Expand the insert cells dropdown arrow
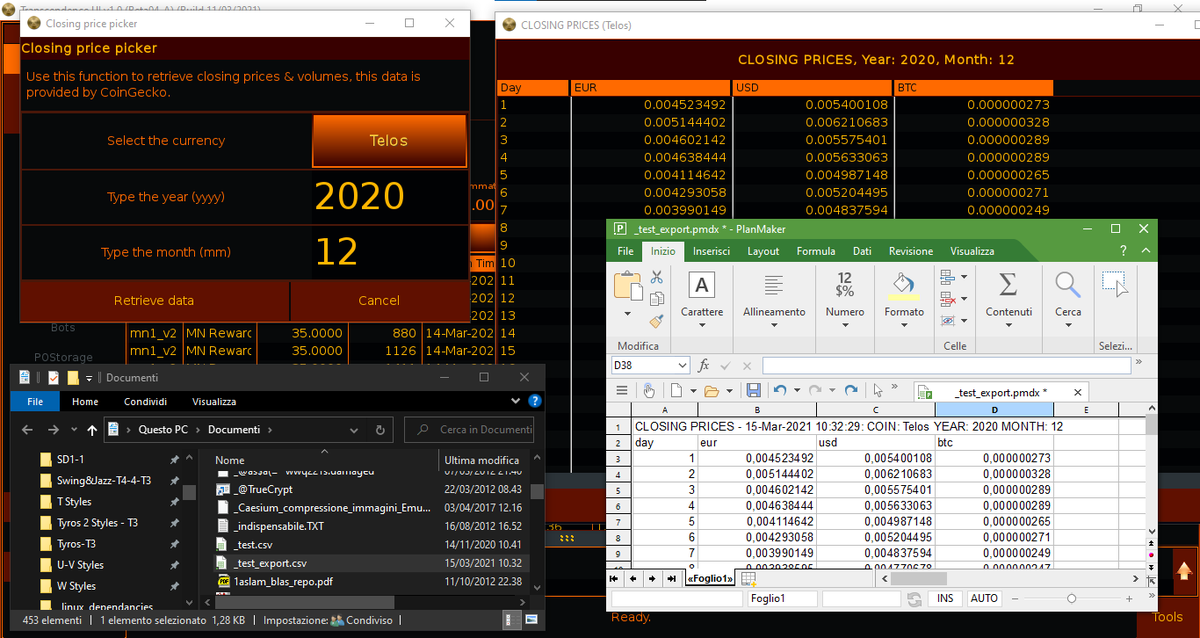Screen dimensions: 1200x638 coord(964,277)
